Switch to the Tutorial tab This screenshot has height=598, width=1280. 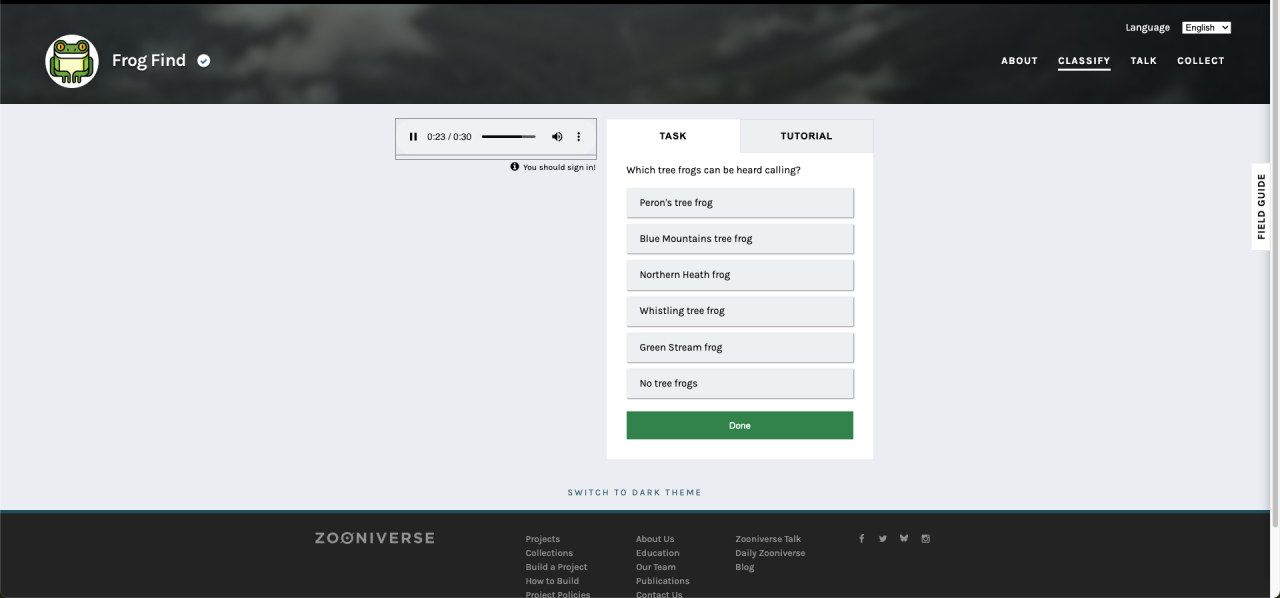[806, 136]
